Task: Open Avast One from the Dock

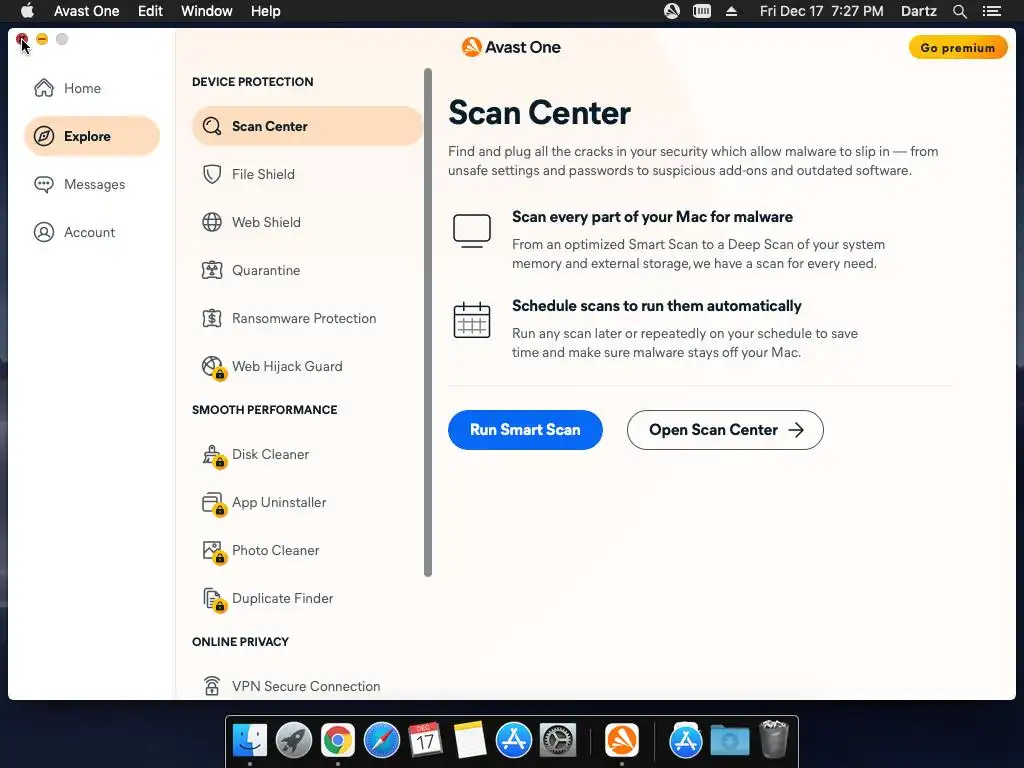Action: click(x=621, y=740)
